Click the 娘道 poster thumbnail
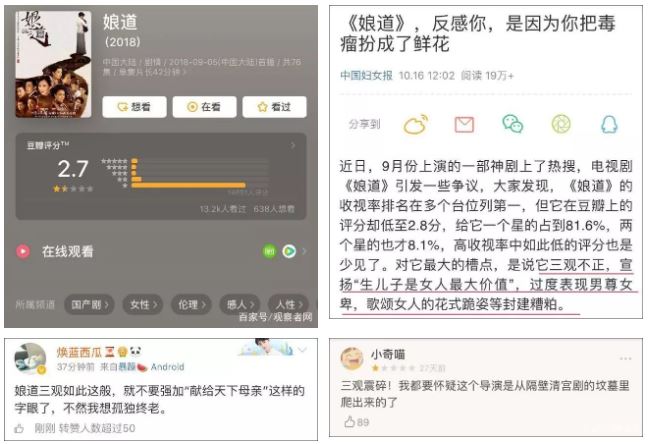Screen dimensions: 649x444 [x=53, y=64]
